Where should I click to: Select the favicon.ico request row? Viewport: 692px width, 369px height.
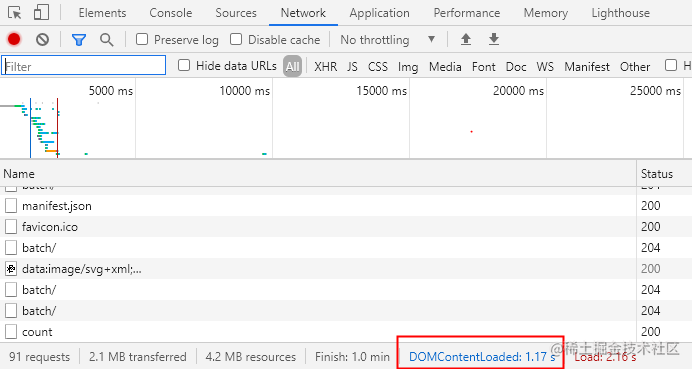(318, 227)
